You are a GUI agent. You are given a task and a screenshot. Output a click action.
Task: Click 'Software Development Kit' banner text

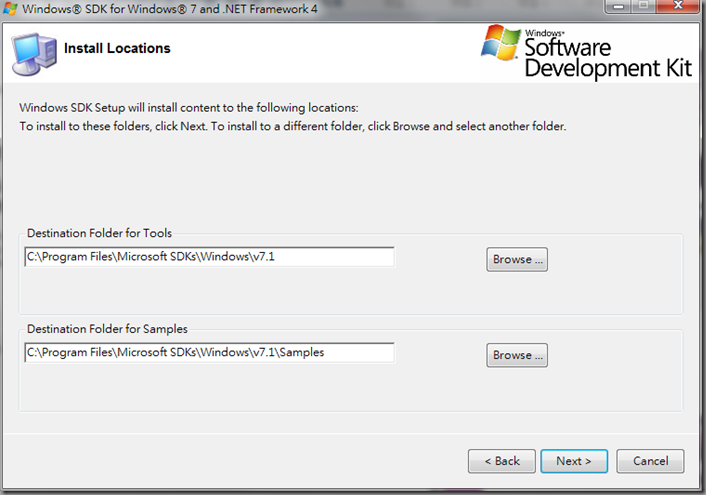[x=607, y=58]
